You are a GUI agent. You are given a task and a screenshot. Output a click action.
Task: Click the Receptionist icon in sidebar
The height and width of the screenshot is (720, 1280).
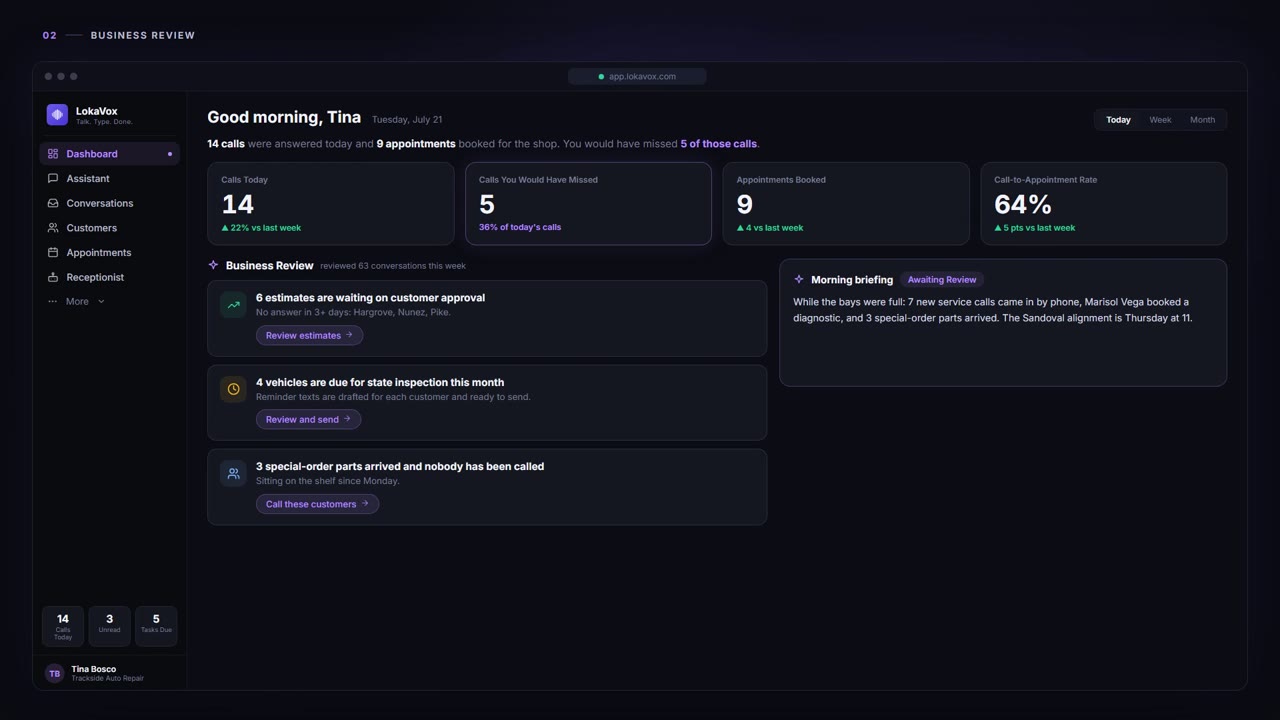[53, 277]
